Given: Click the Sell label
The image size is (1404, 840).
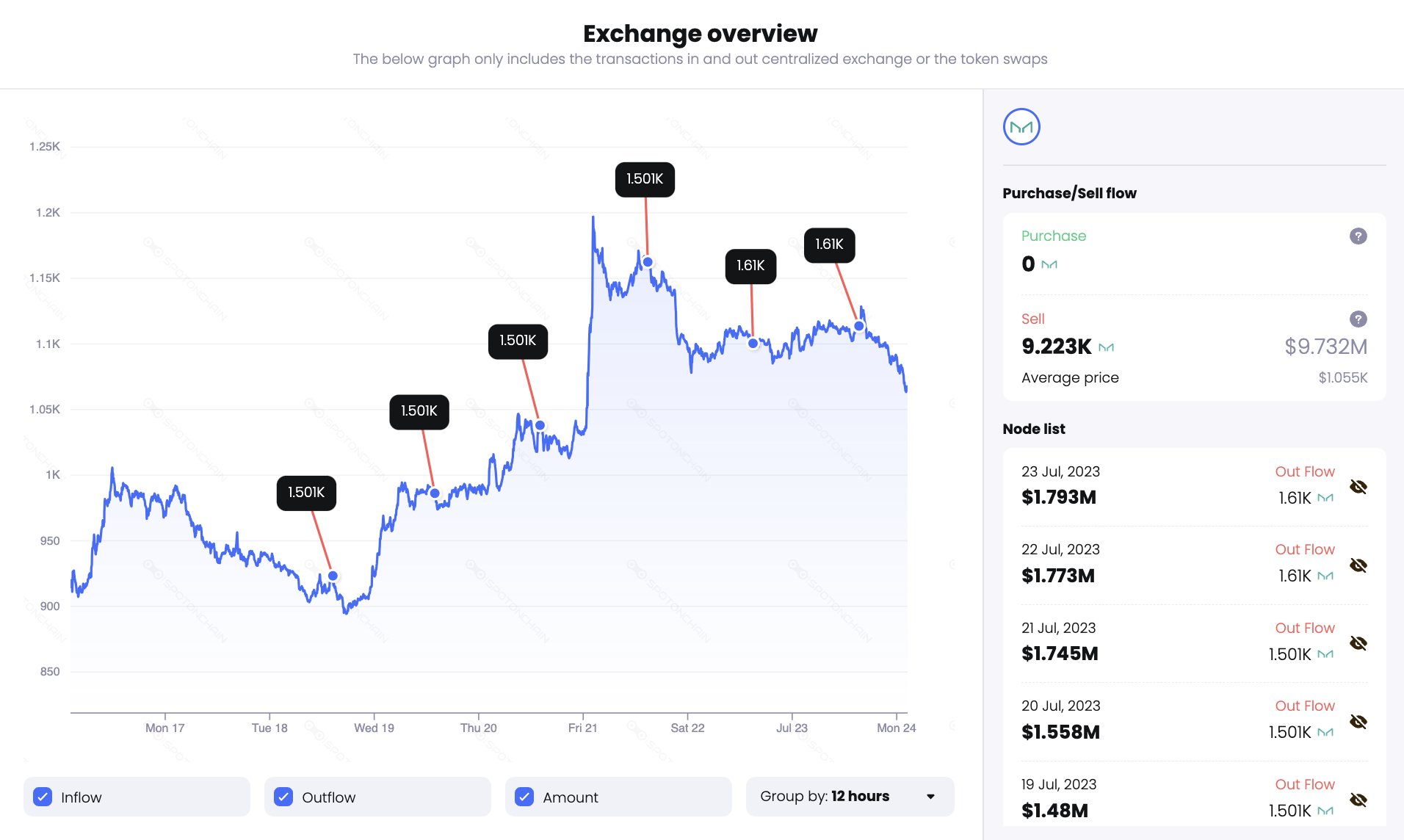Looking at the screenshot, I should [1032, 319].
